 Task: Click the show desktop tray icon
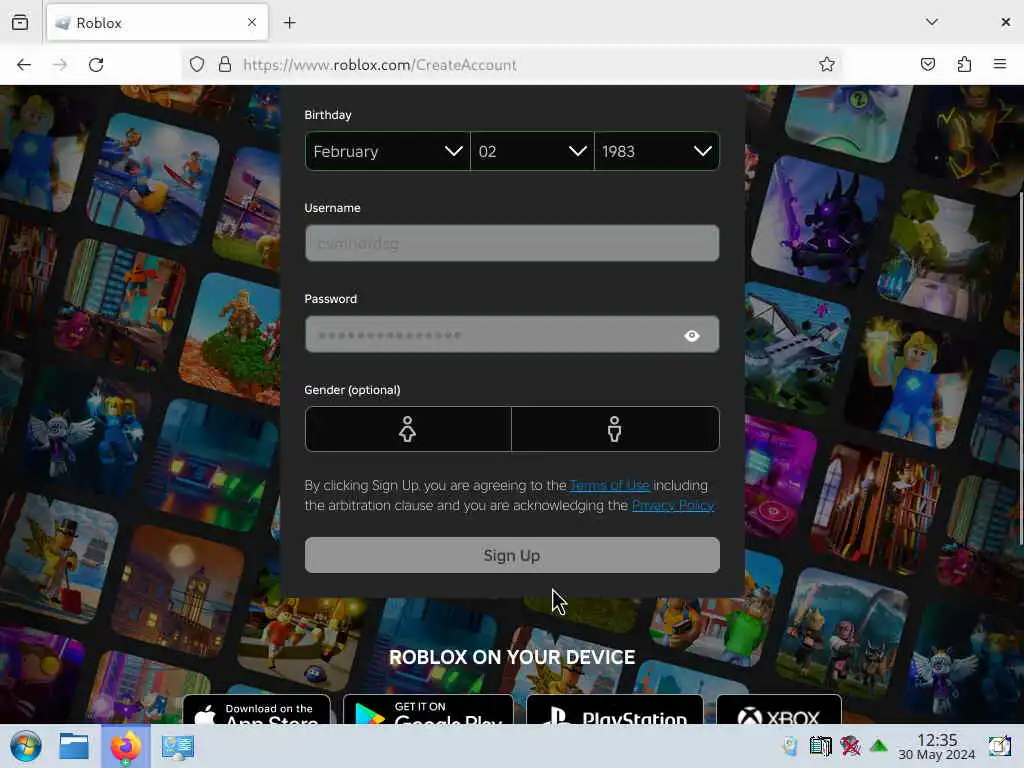[x=999, y=746]
